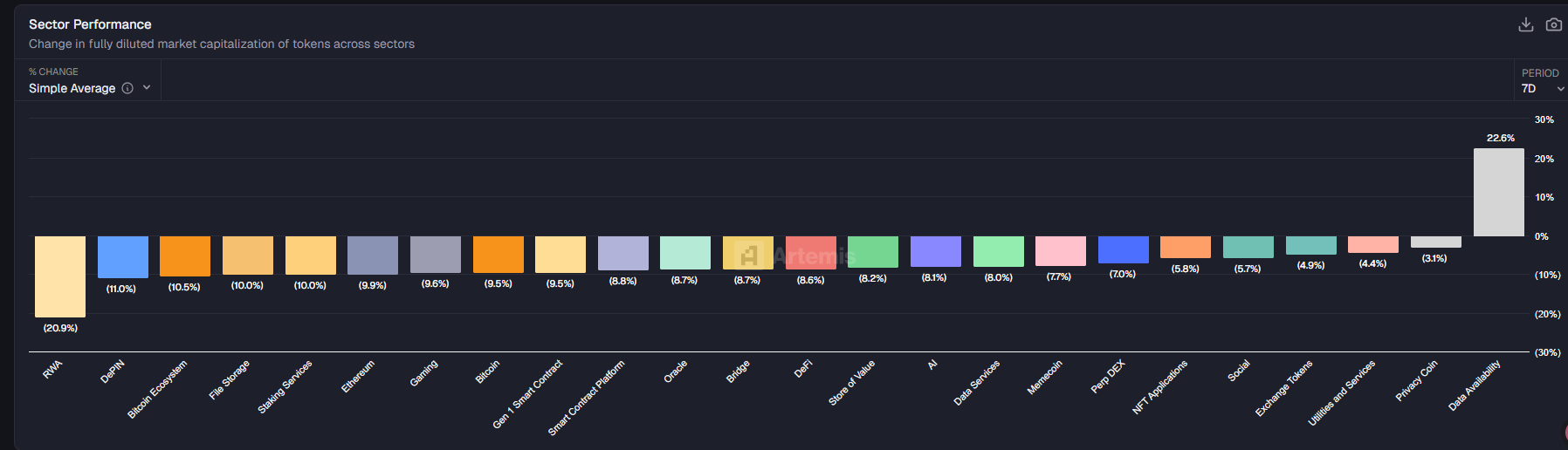This screenshot has width=1568, height=450.
Task: Click the RWA bar showing 20.9% loss
Action: click(60, 276)
